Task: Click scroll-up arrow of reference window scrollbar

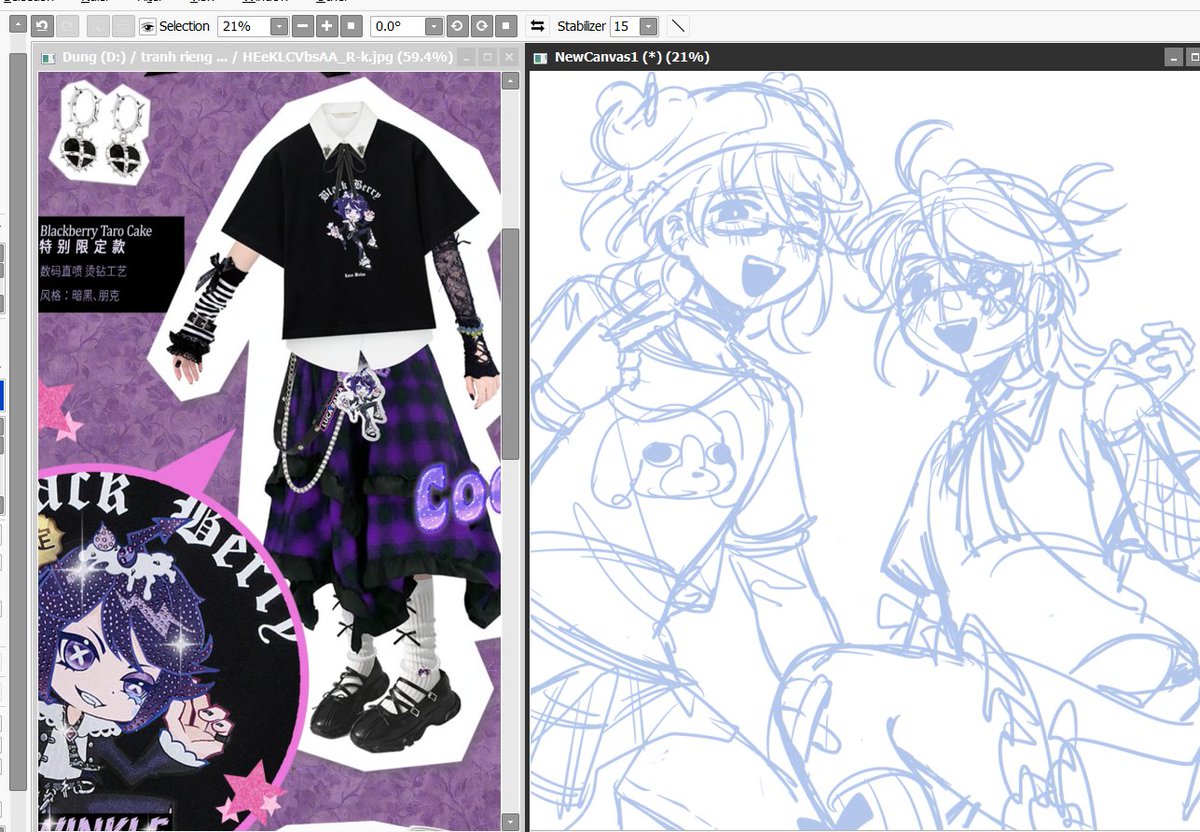Action: pyautogui.click(x=510, y=81)
